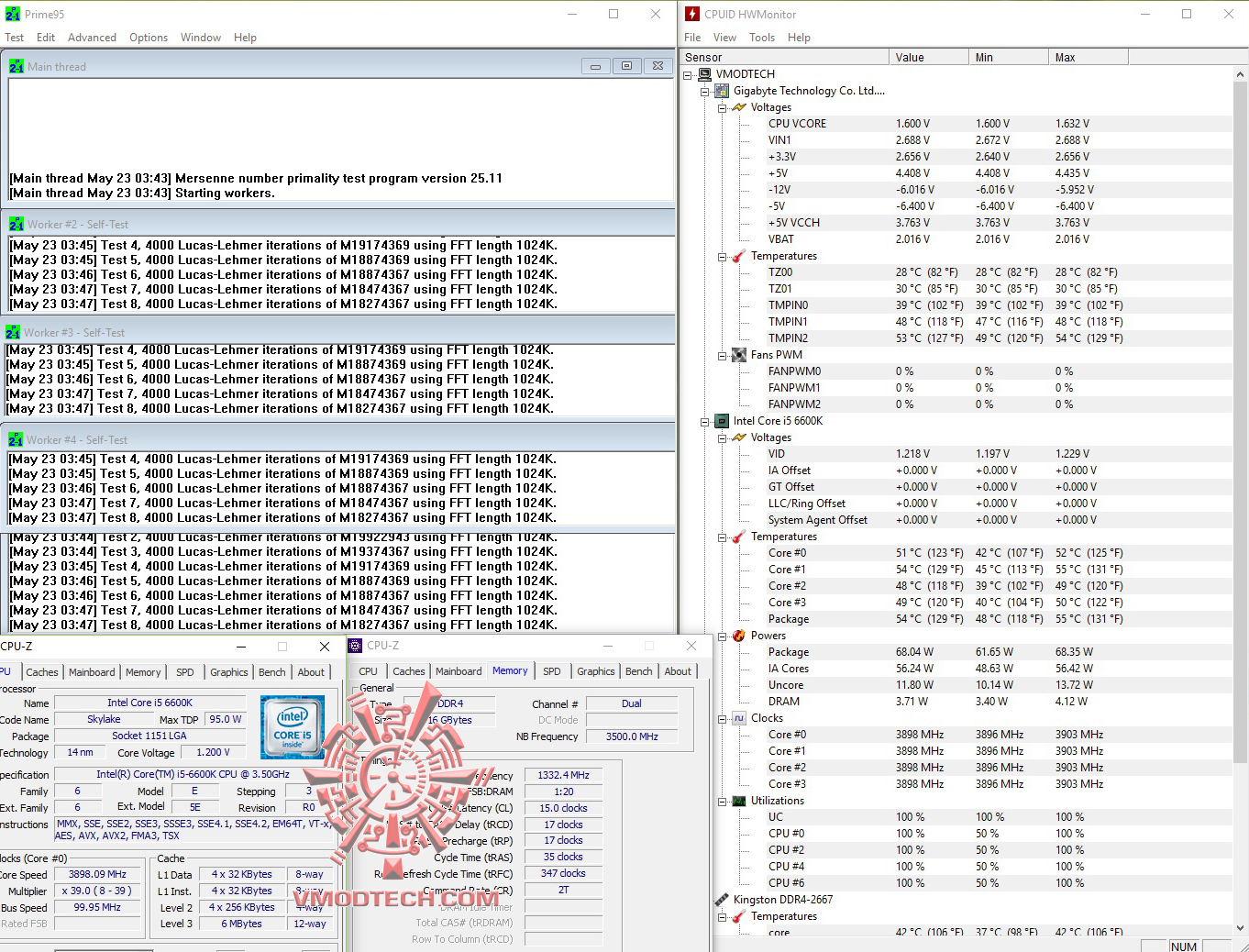The height and width of the screenshot is (952, 1249).
Task: Click the HWMonitor scrollbar down arrow
Action: click(1241, 926)
